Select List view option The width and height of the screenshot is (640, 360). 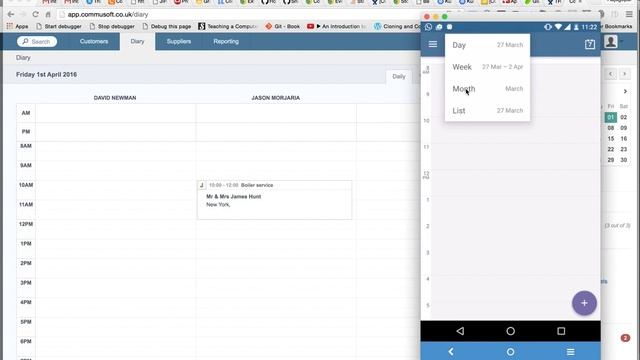[487, 111]
